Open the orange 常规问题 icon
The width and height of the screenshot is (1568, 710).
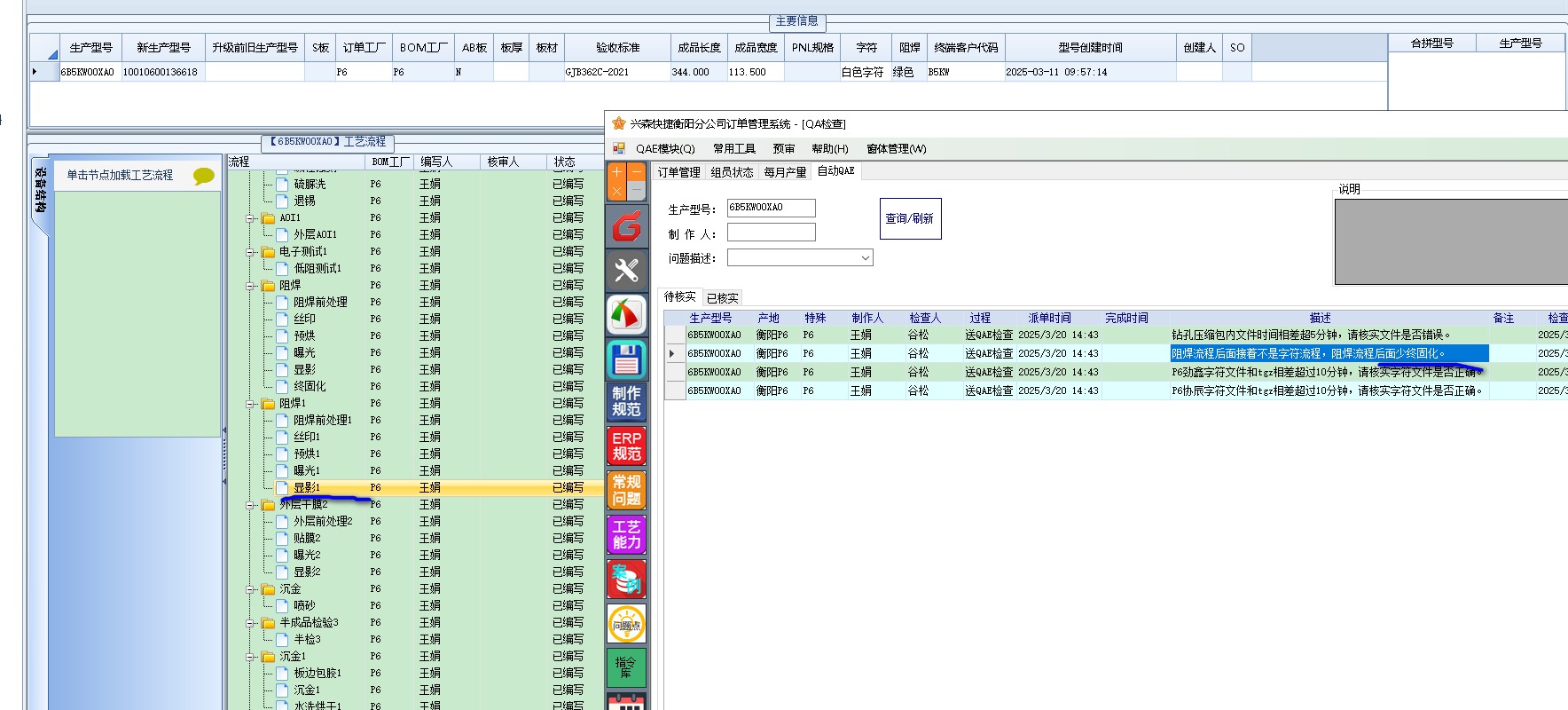[626, 490]
